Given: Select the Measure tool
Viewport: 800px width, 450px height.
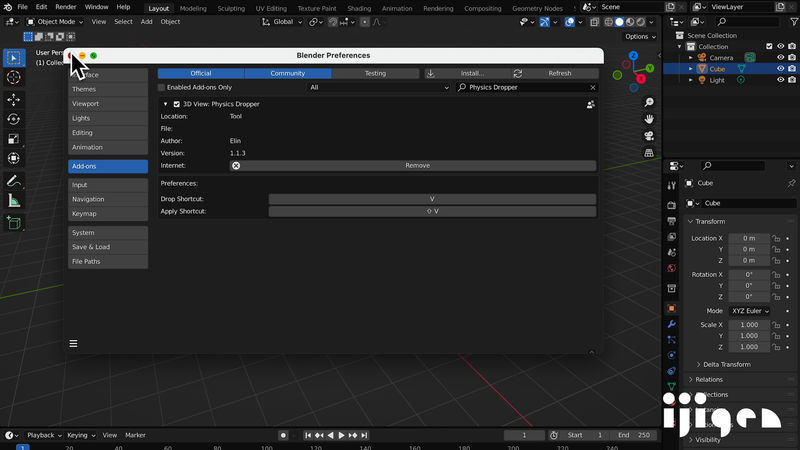Looking at the screenshot, I should pyautogui.click(x=14, y=201).
